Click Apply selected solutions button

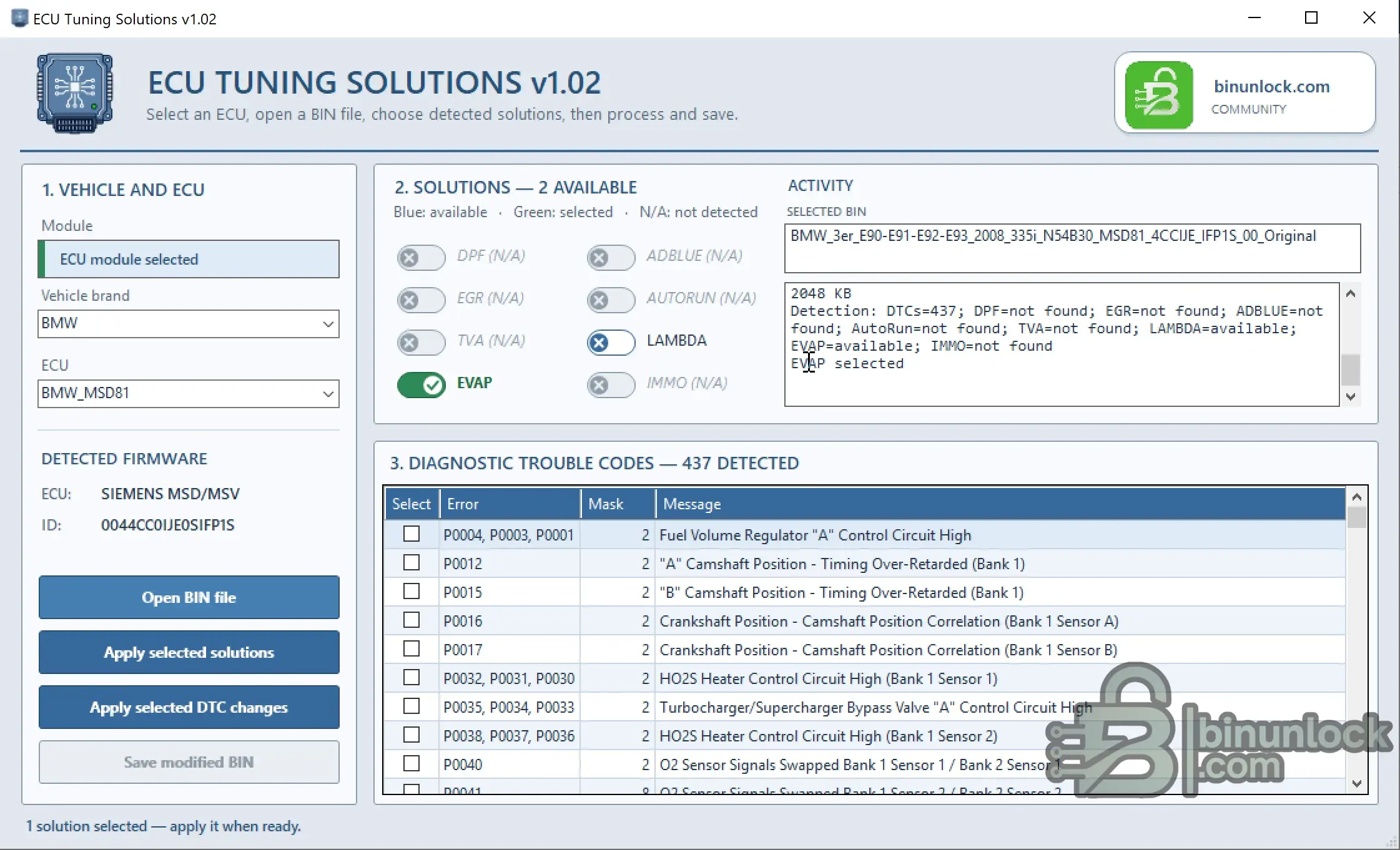189,652
